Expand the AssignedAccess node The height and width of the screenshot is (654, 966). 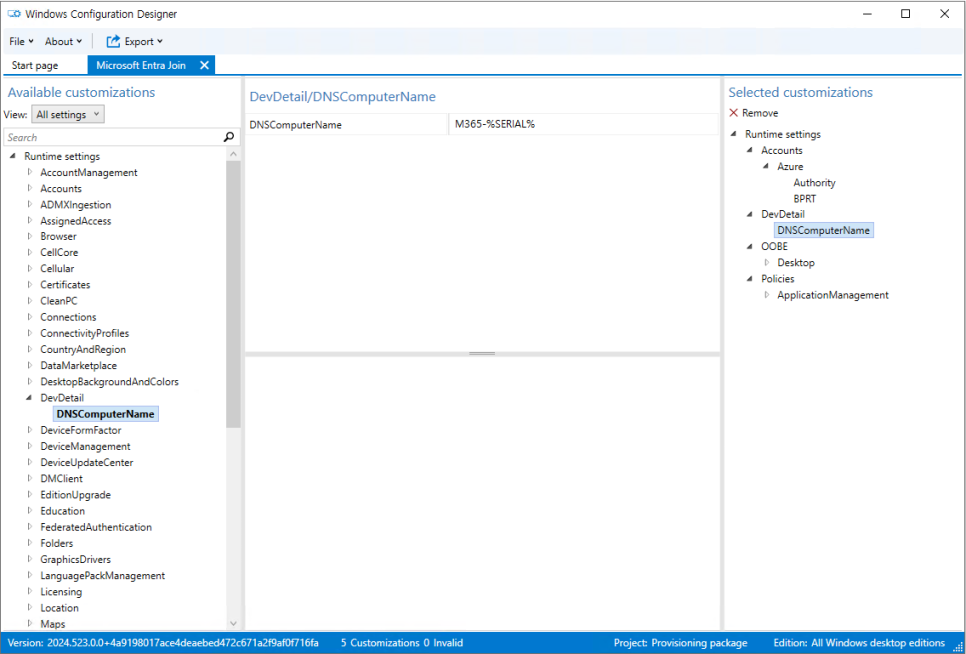point(30,220)
